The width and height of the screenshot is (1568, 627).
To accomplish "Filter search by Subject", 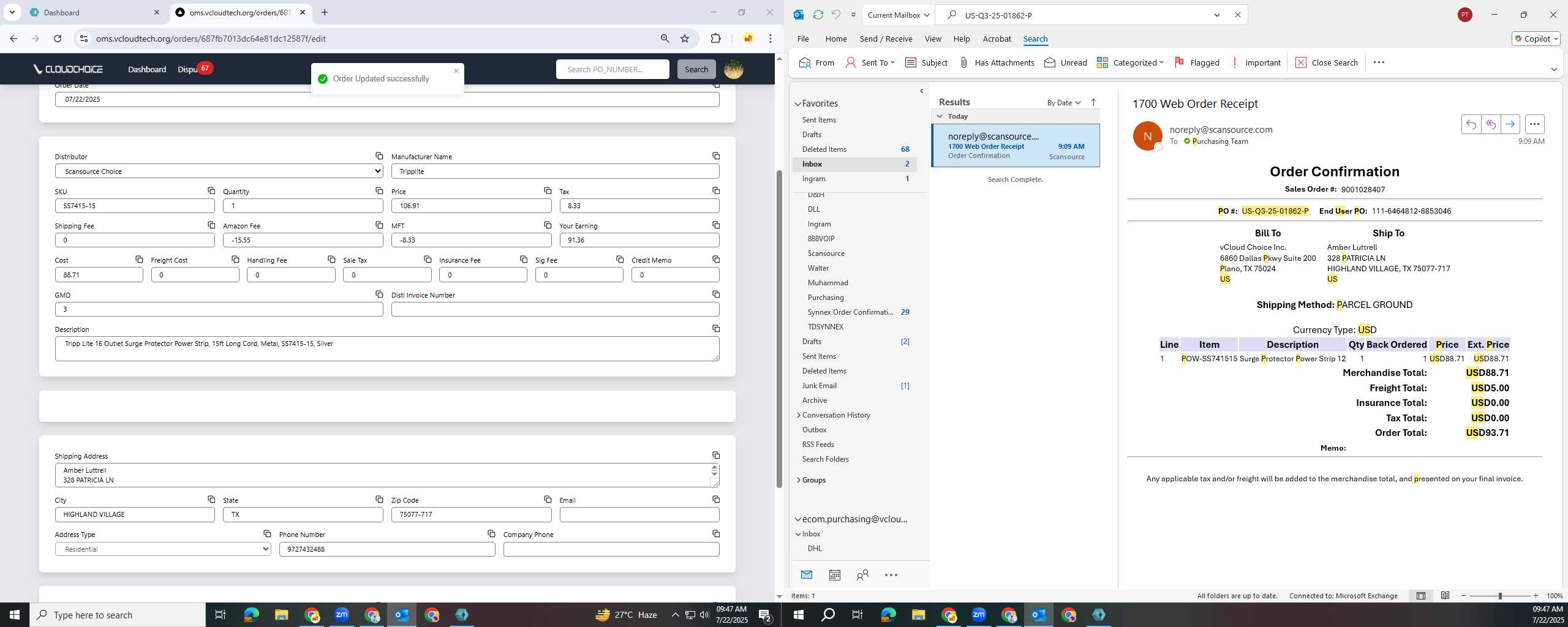I will click(x=926, y=62).
